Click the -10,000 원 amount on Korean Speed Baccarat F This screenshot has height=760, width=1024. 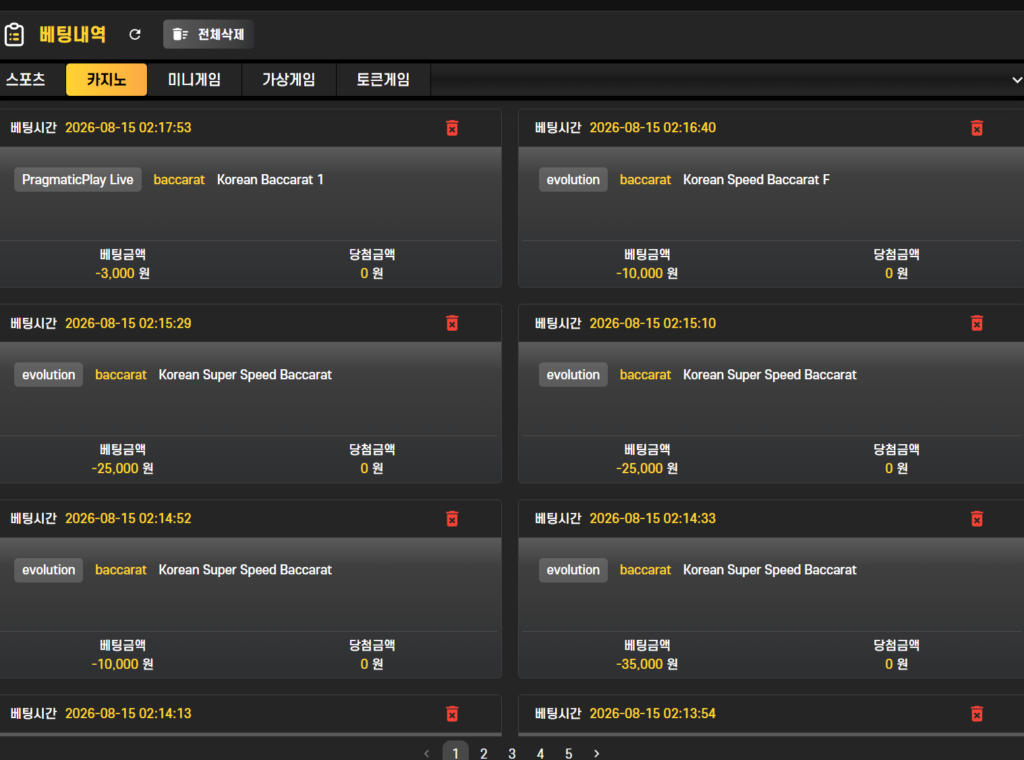[647, 274]
